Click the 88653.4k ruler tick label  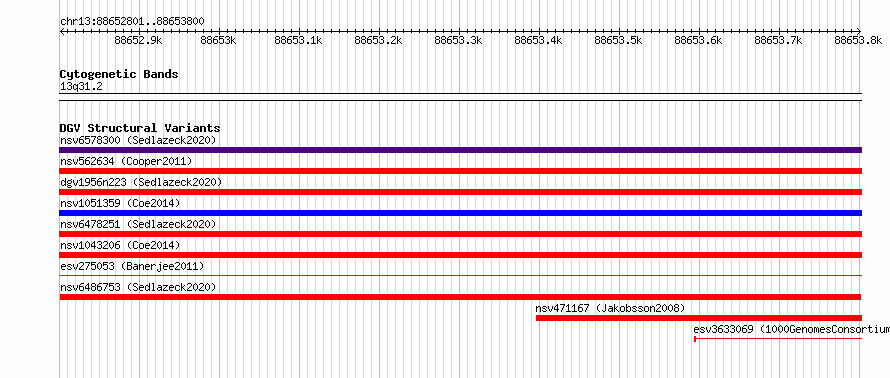[x=539, y=40]
